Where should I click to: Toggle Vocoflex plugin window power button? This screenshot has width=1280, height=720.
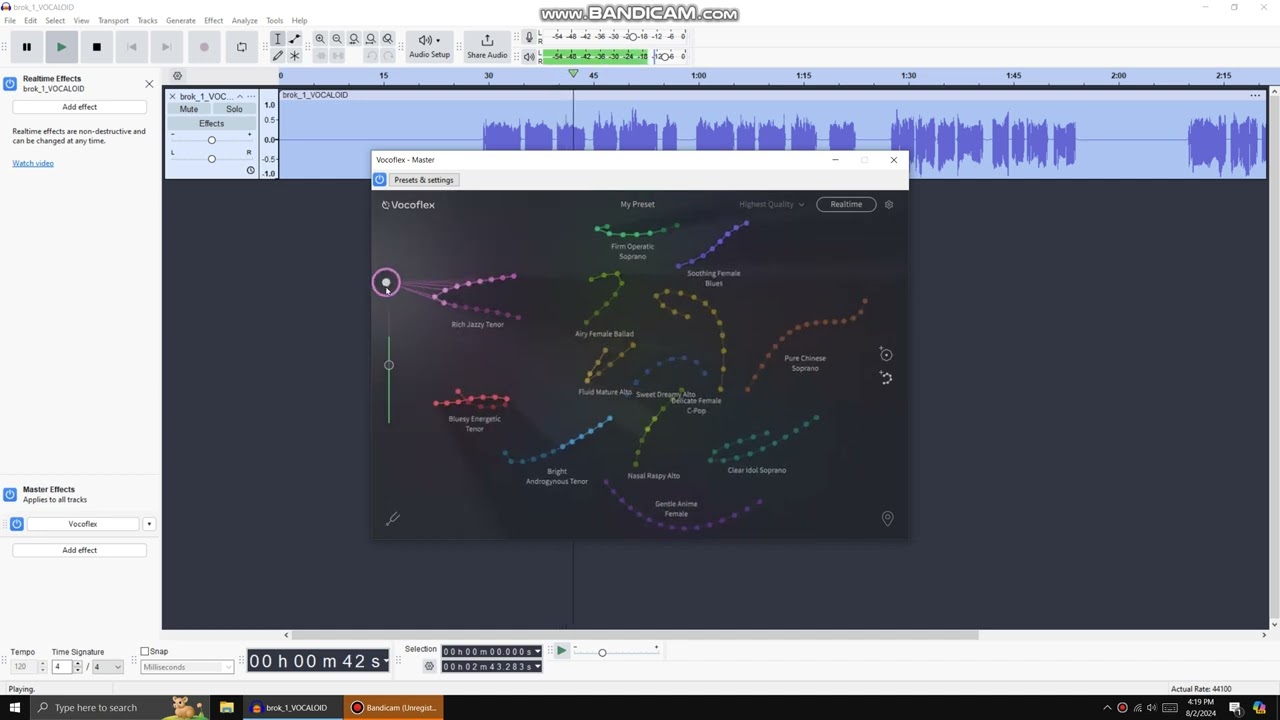click(x=380, y=180)
